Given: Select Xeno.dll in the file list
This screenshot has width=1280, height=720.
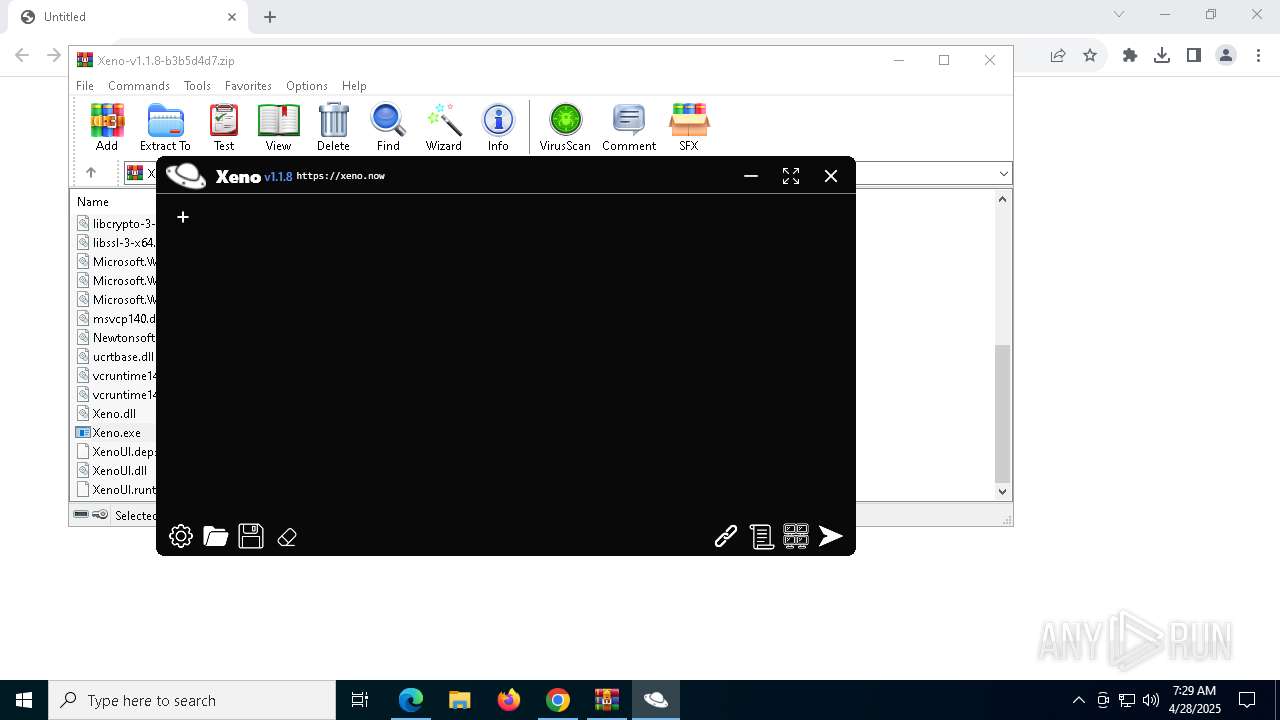Looking at the screenshot, I should (115, 414).
